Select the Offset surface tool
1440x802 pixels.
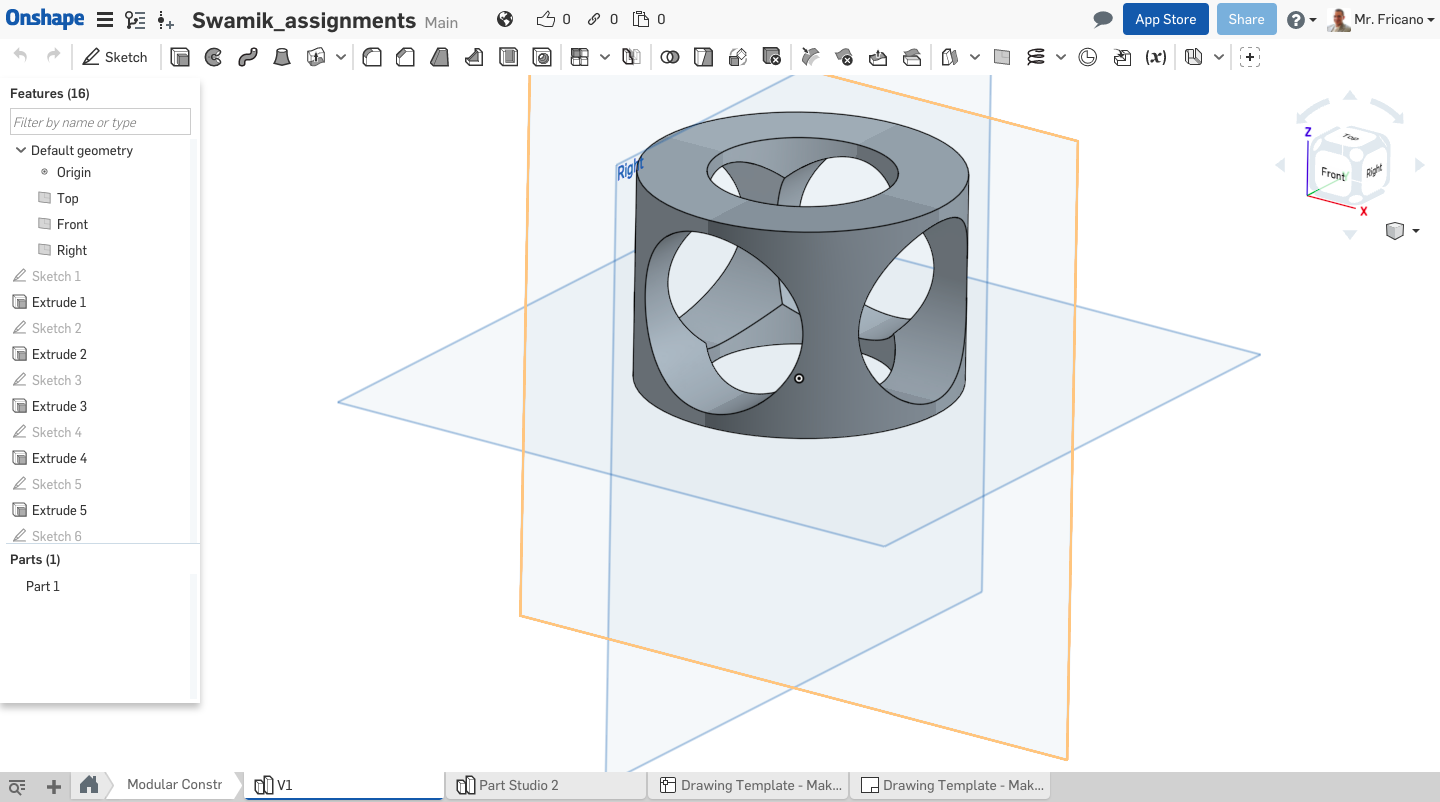[x=950, y=57]
